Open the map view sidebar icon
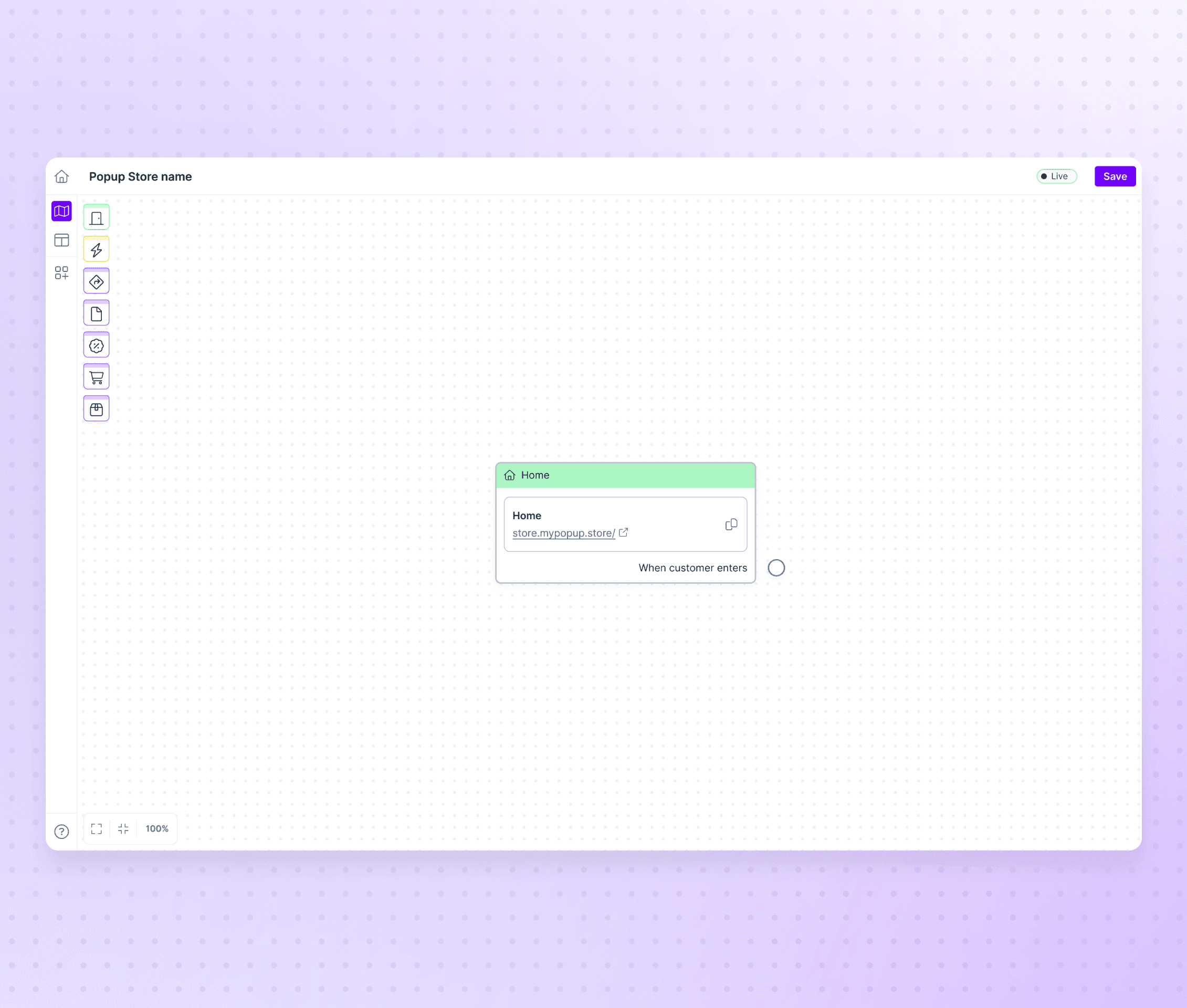 coord(62,212)
